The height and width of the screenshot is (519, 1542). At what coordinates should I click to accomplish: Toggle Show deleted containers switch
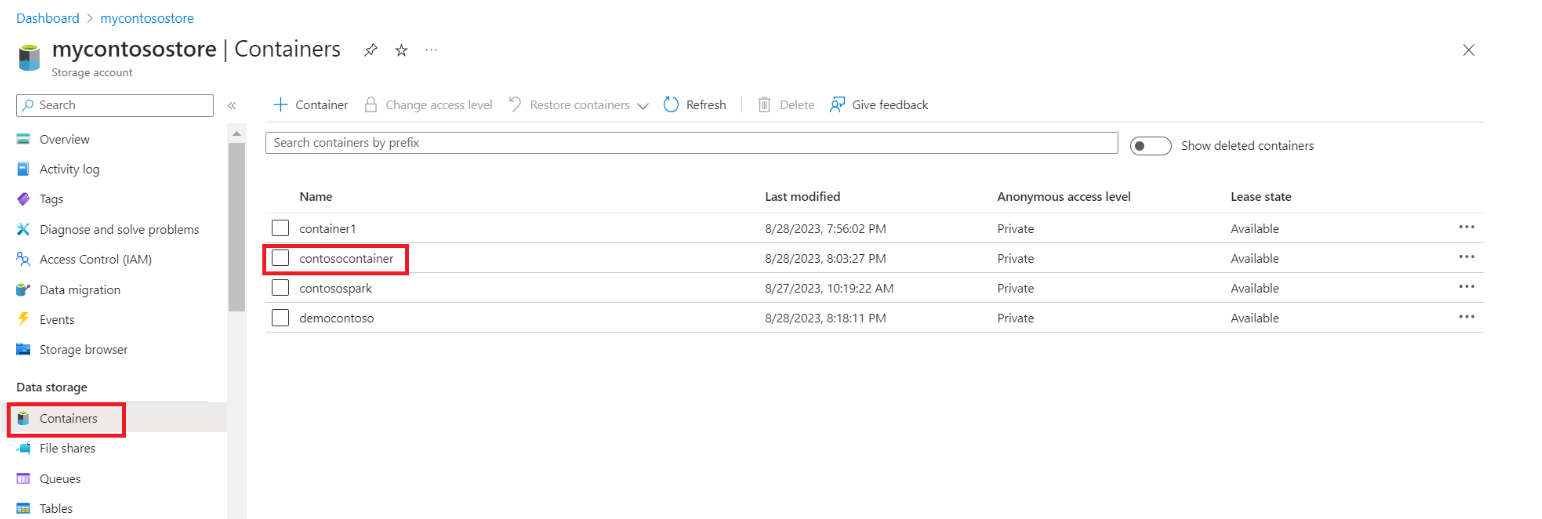[x=1150, y=146]
